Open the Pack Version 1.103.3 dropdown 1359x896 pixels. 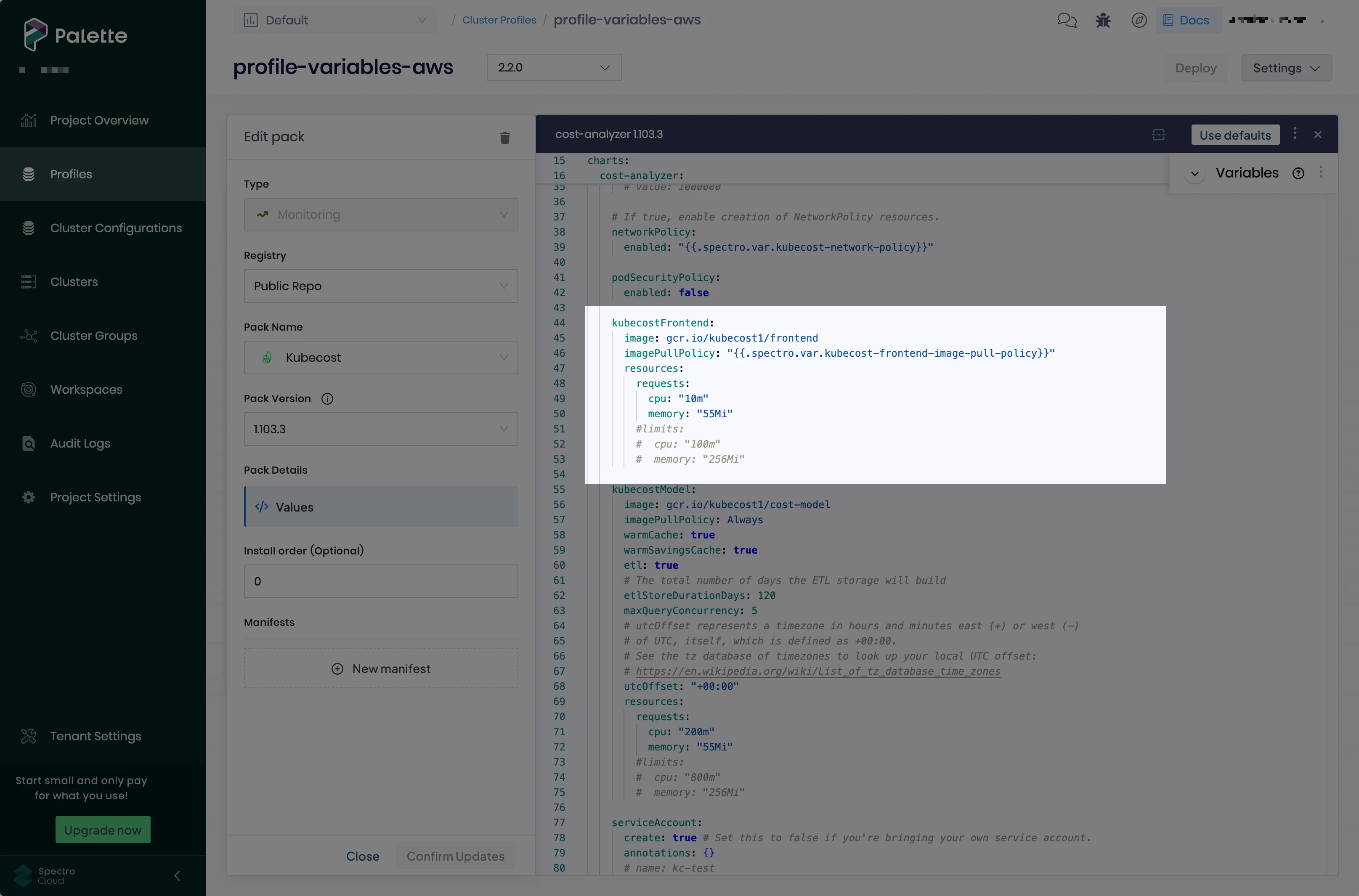tap(380, 429)
